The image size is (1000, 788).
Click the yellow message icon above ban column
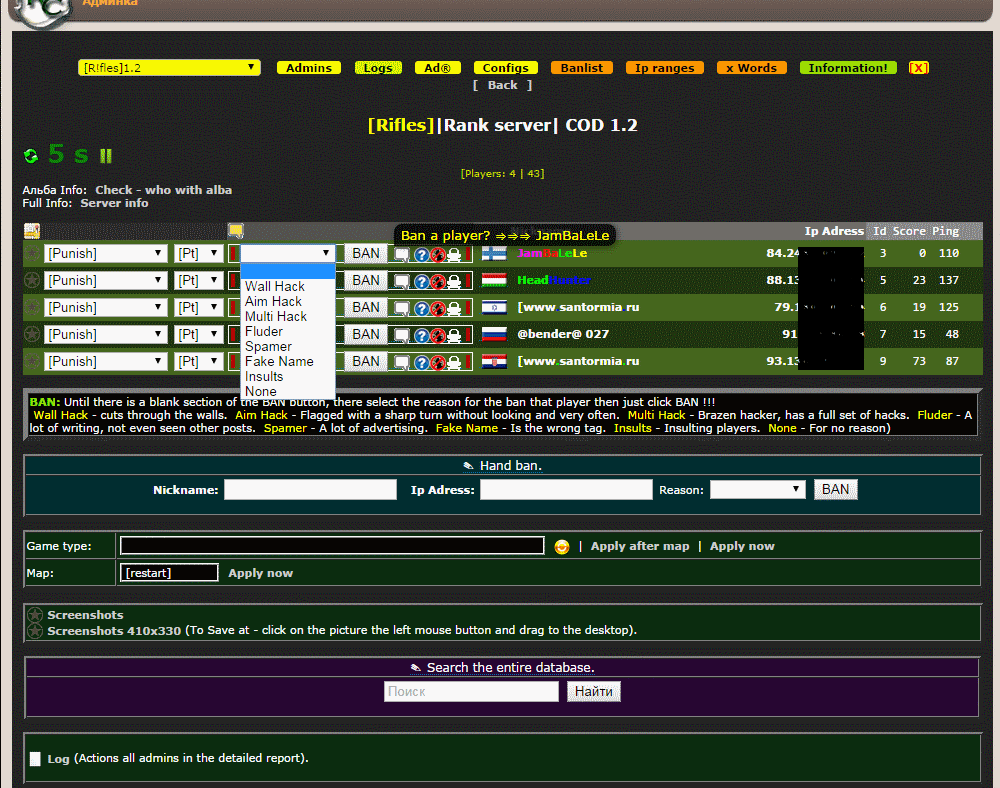[235, 231]
